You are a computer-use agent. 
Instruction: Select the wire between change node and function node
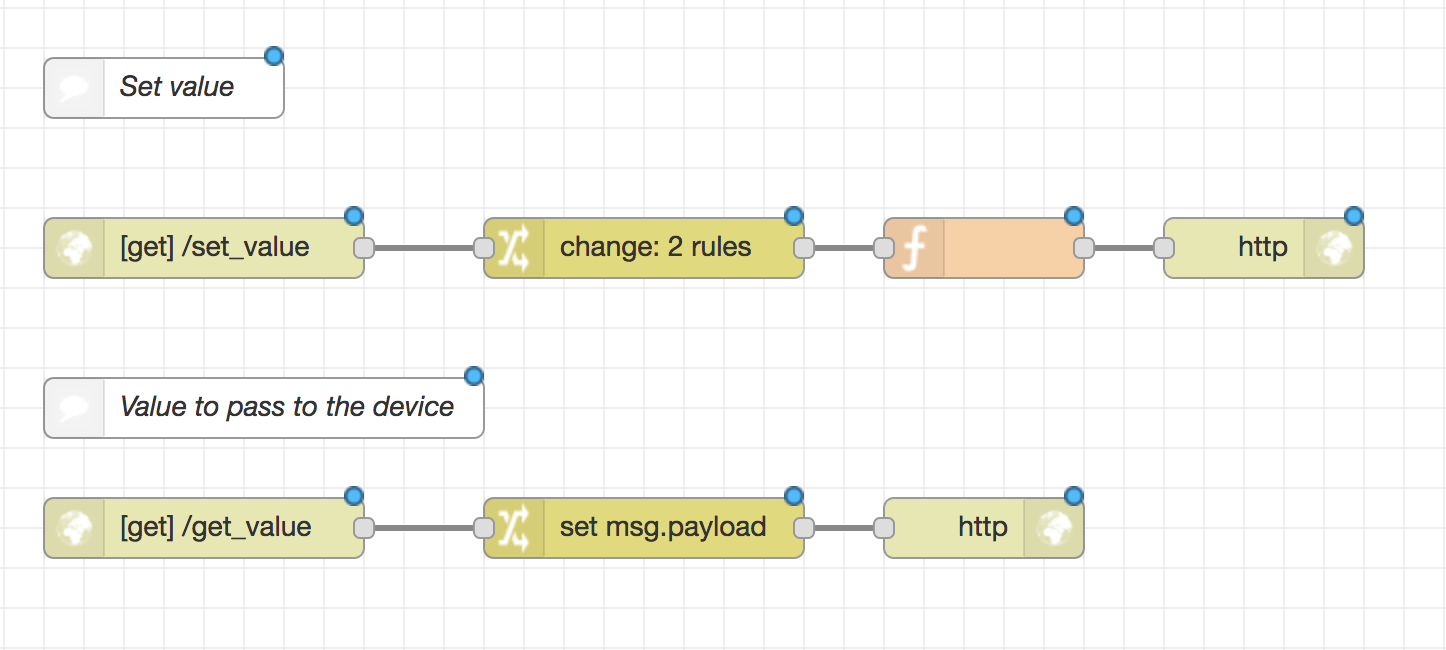pyautogui.click(x=845, y=247)
